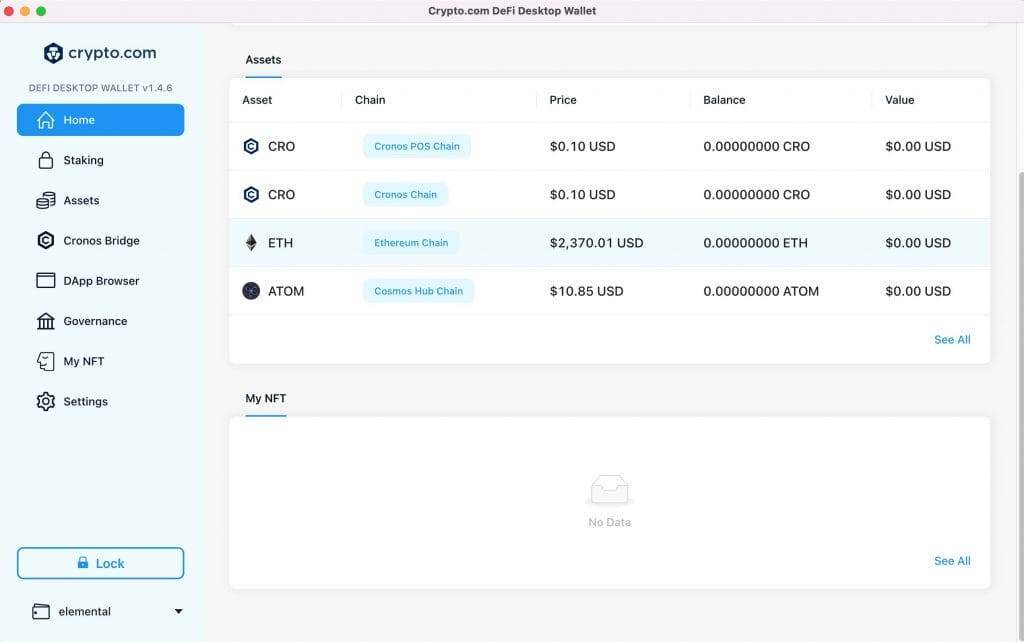Click the Settings gear icon
Viewport: 1024px width, 642px height.
coord(46,402)
